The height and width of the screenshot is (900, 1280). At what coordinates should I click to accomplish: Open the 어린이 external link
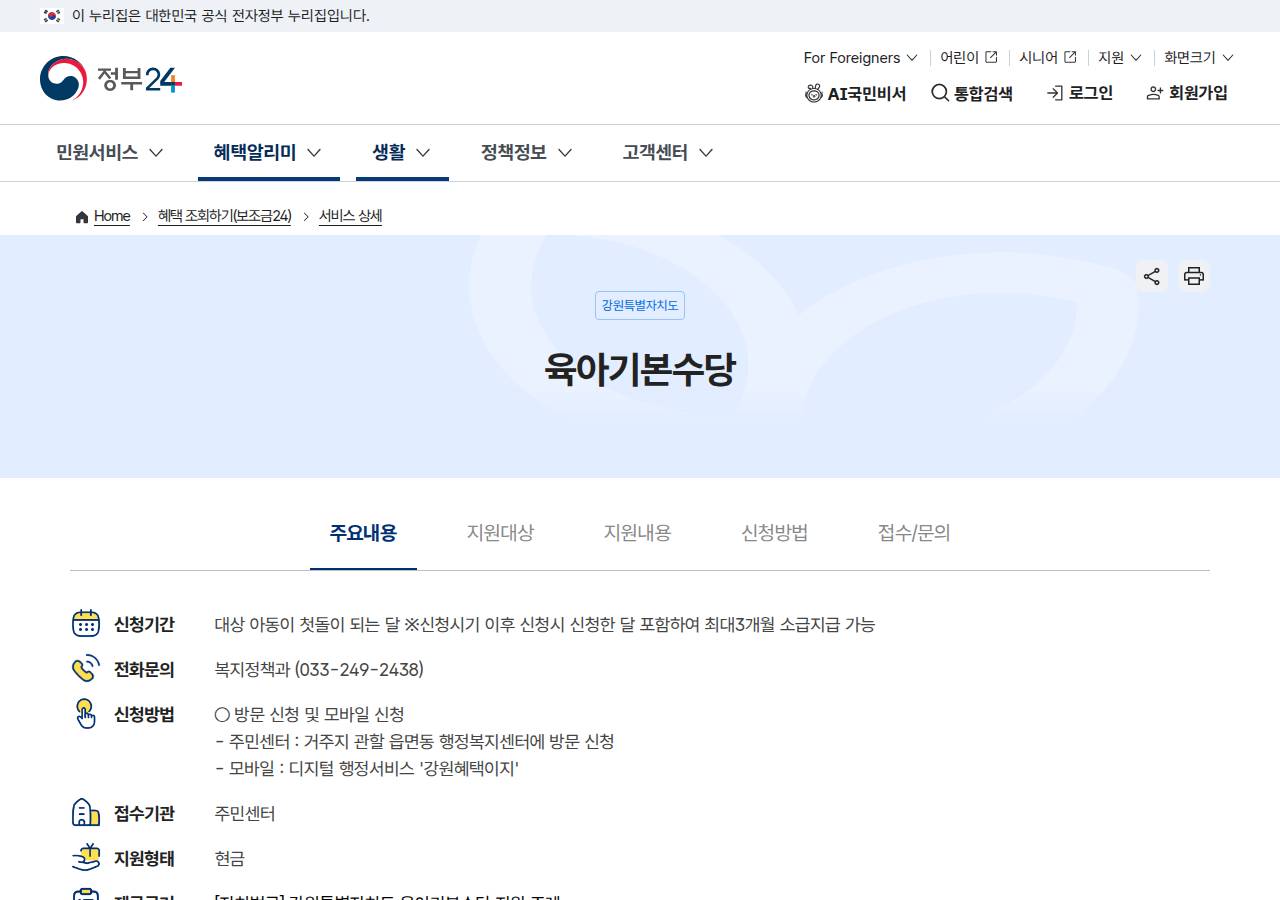969,58
